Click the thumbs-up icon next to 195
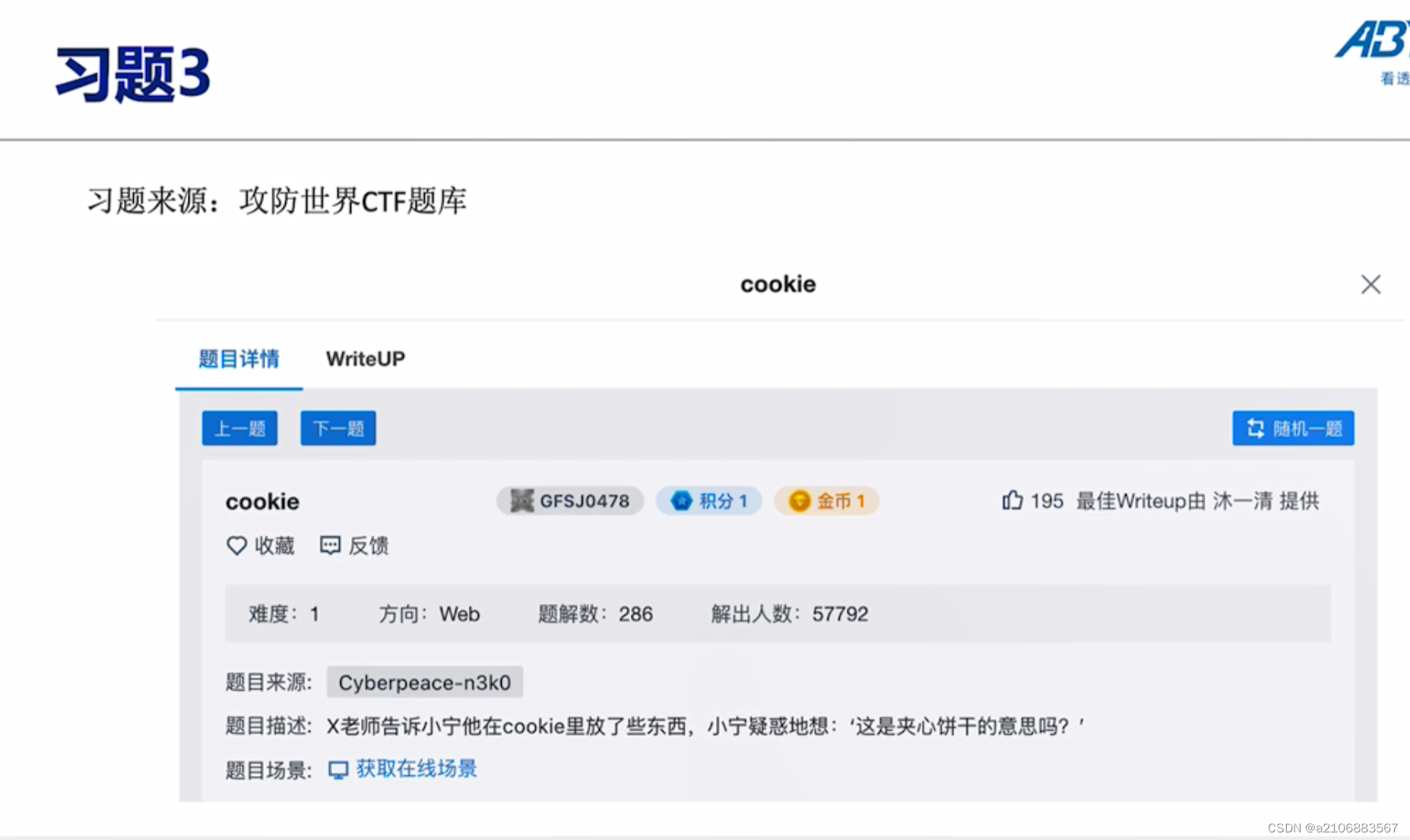The width and height of the screenshot is (1410, 840). point(1012,500)
